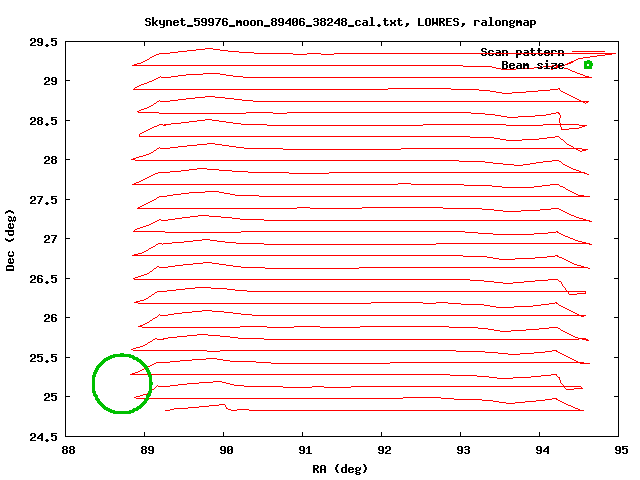Click the x-axis tick label 94
This screenshot has height=480, width=640.
(542, 450)
